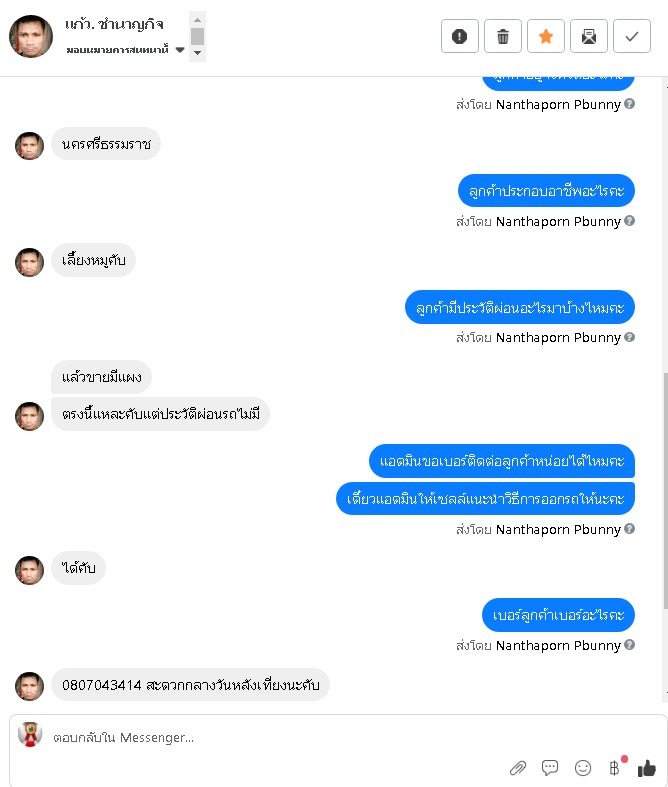Click the page avatar beside reply box
The image size is (668, 787).
[30, 735]
